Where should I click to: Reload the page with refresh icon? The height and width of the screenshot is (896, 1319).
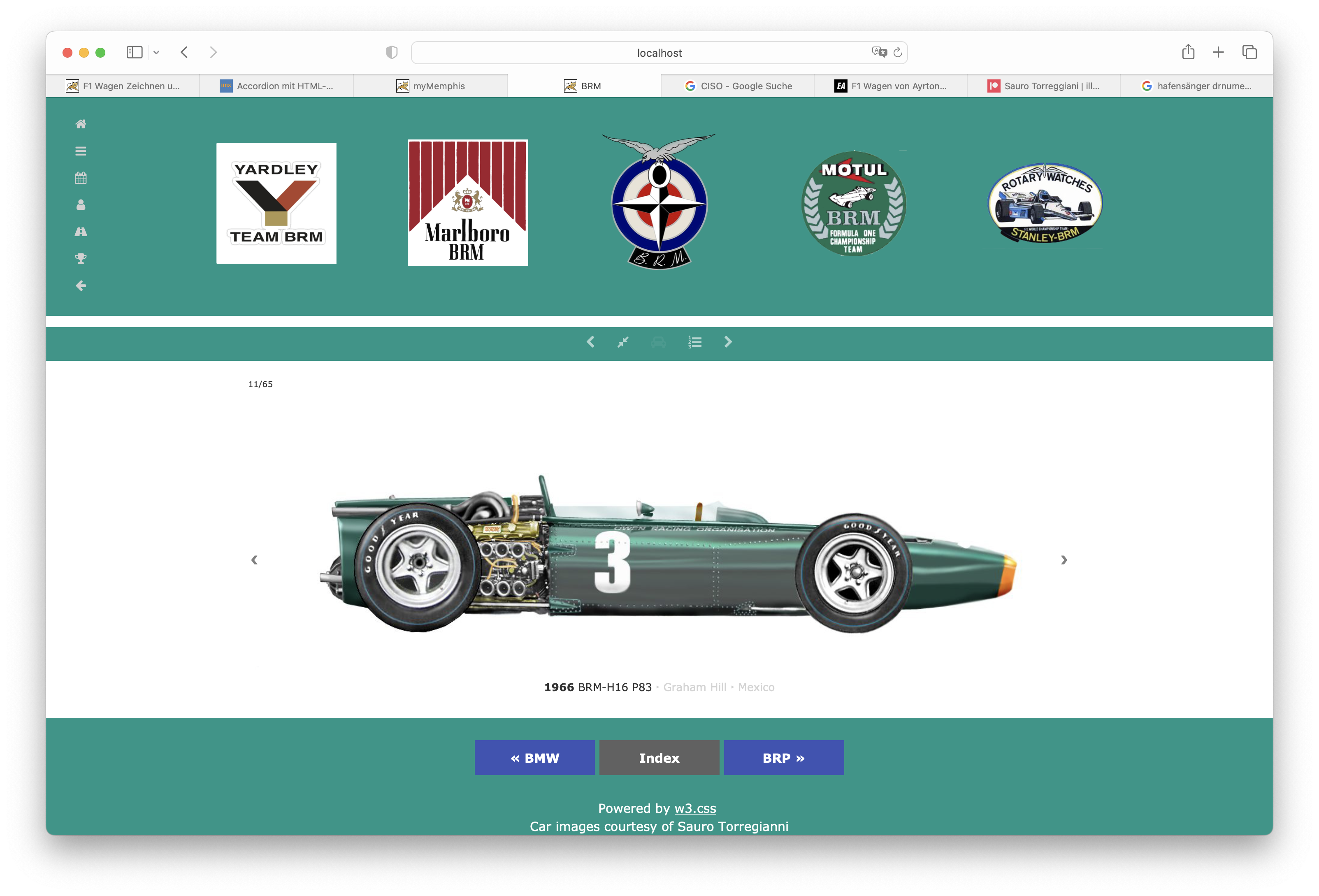coord(898,52)
